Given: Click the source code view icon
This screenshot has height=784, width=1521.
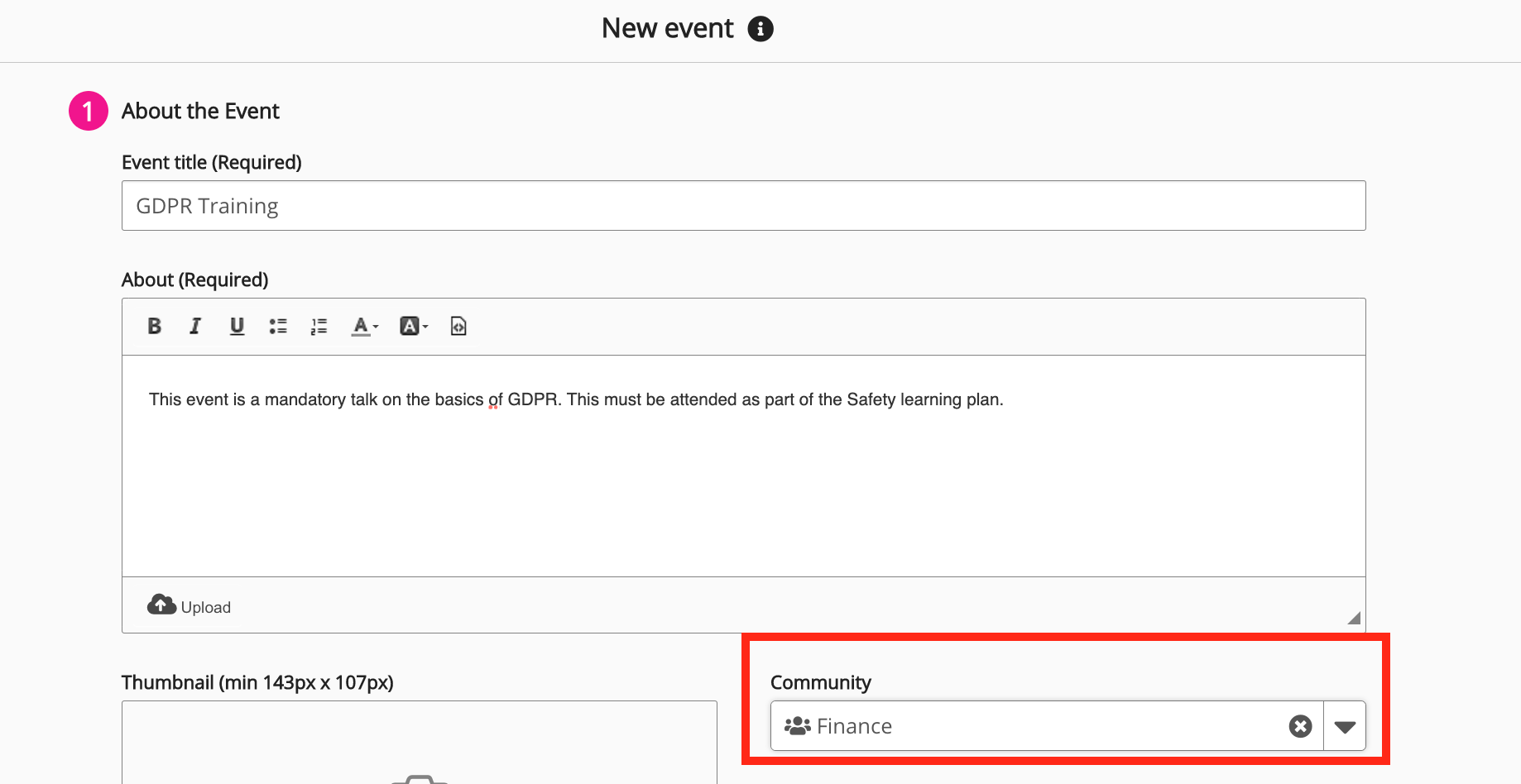Looking at the screenshot, I should [x=458, y=327].
